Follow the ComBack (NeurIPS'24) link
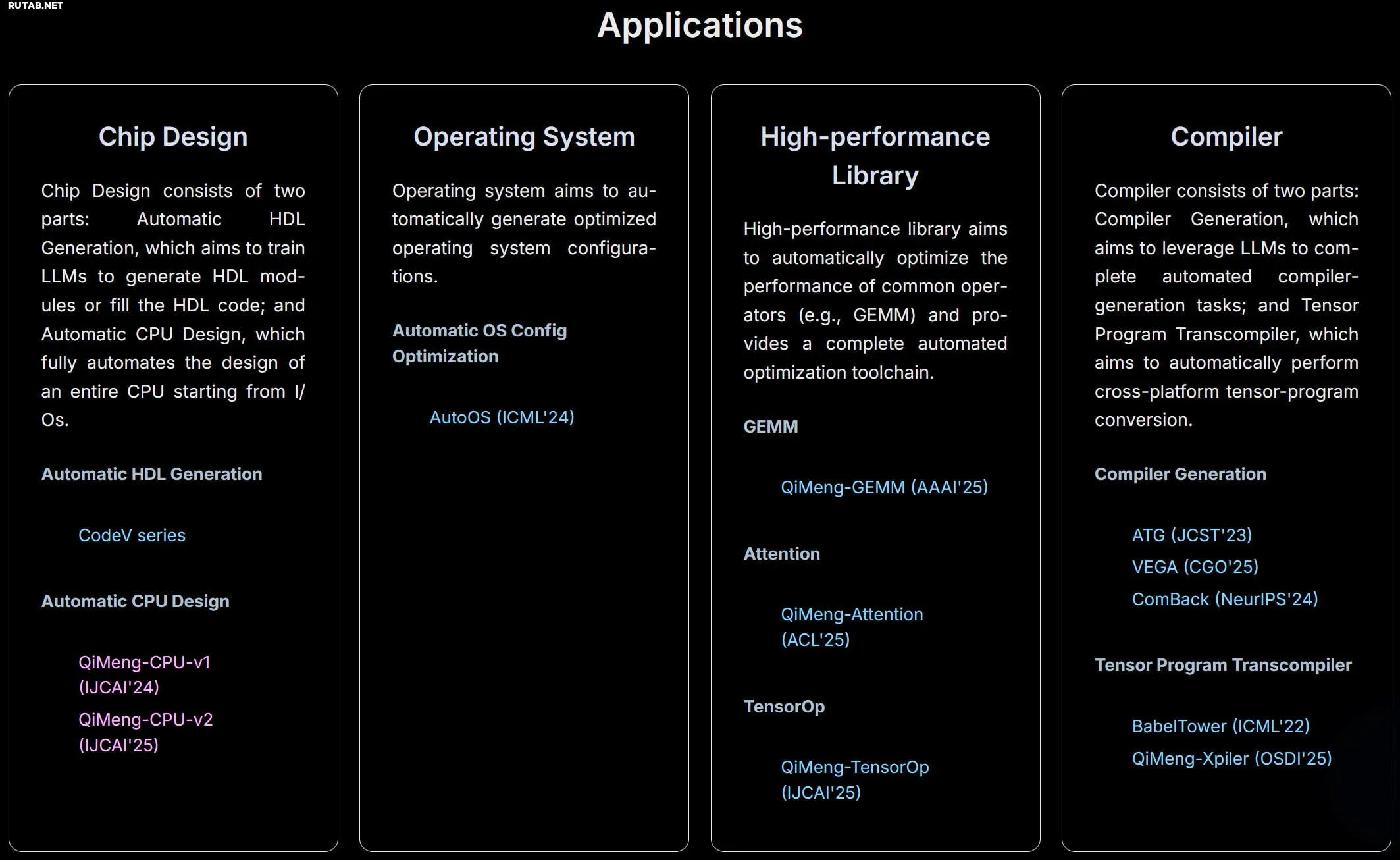1400x860 pixels. tap(1224, 599)
